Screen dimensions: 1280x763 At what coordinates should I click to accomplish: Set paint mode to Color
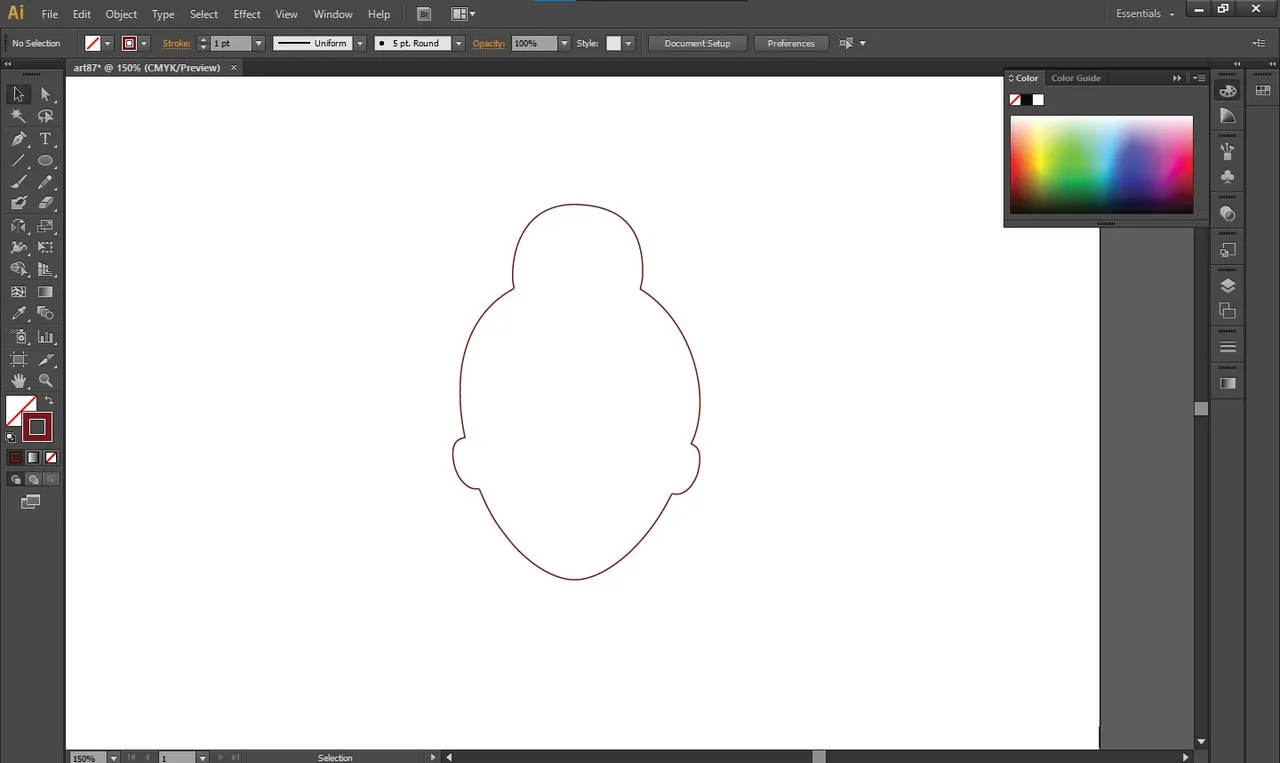click(15, 457)
